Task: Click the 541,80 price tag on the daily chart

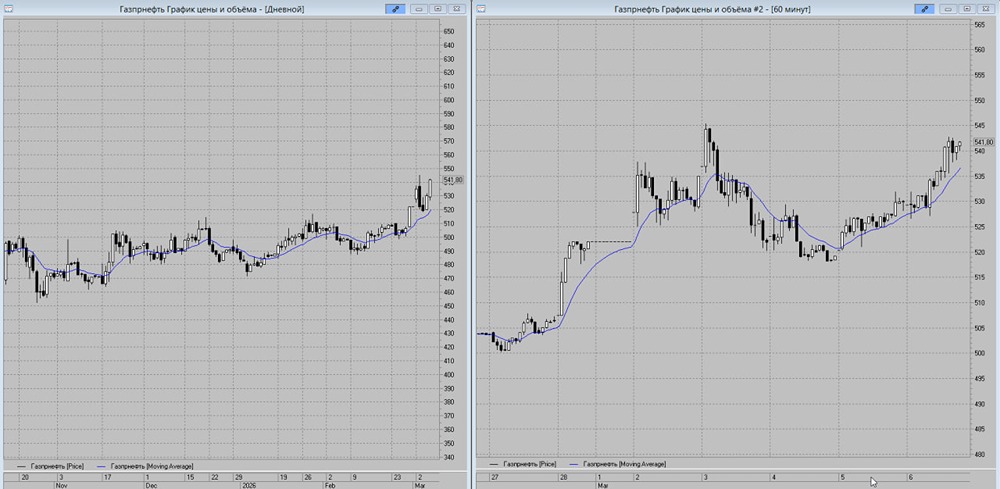Action: [x=453, y=180]
